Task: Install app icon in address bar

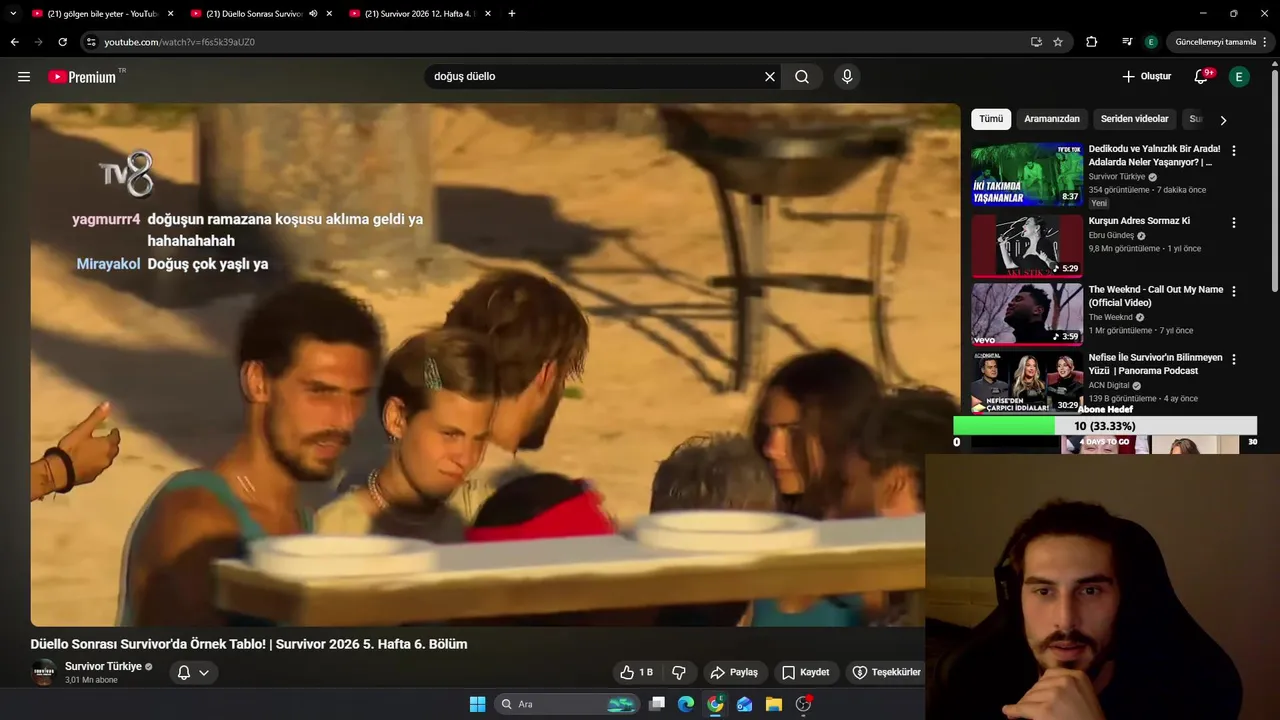Action: pos(1036,42)
